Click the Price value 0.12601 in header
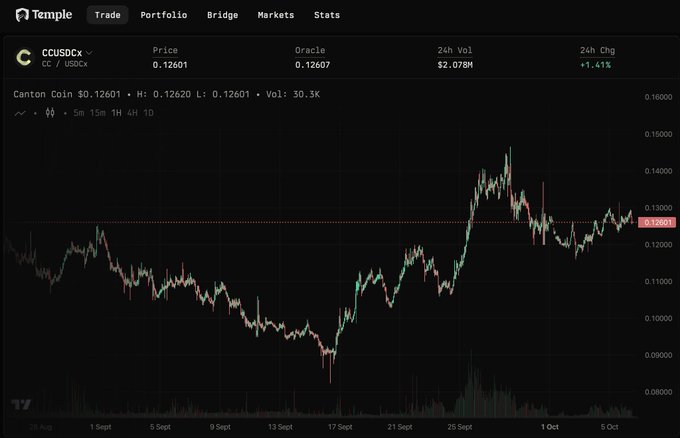Image resolution: width=680 pixels, height=438 pixels. click(x=170, y=65)
